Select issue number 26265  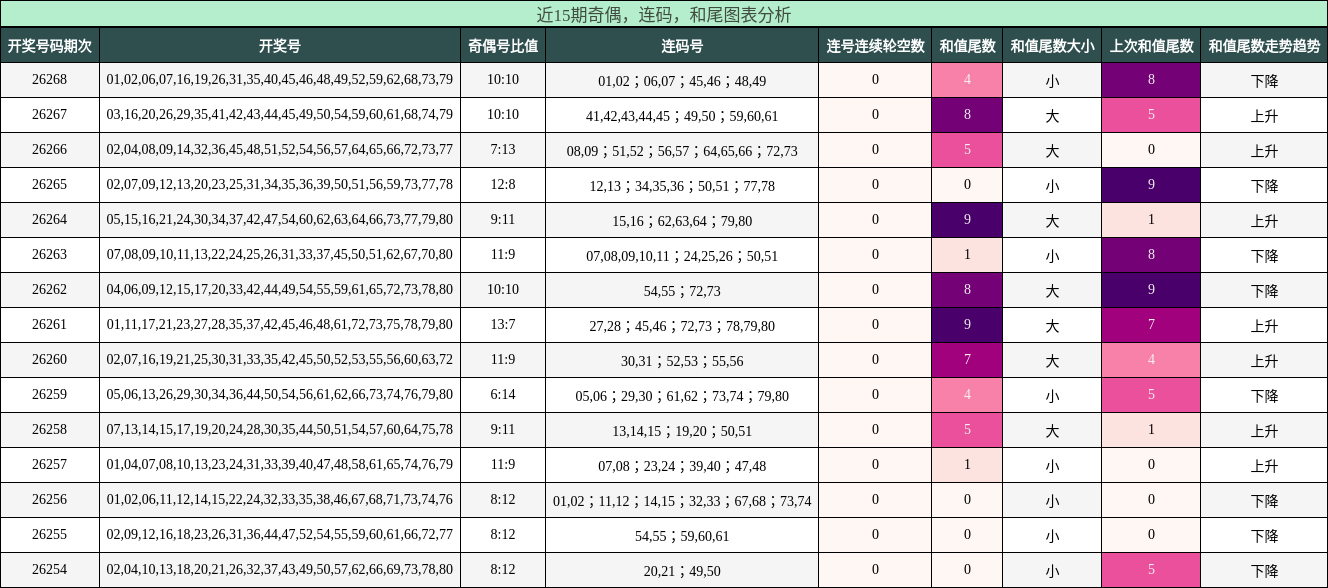[x=50, y=185]
